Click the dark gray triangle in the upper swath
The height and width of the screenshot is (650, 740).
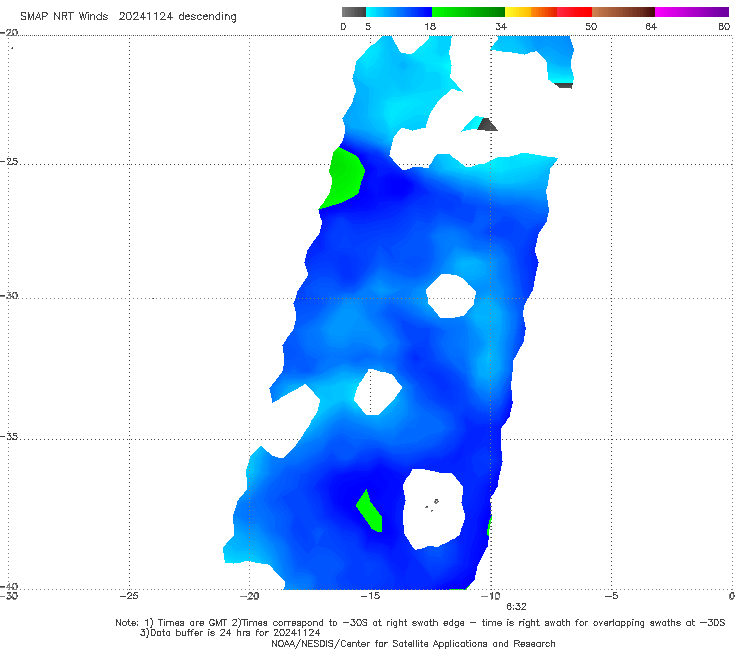click(x=487, y=125)
